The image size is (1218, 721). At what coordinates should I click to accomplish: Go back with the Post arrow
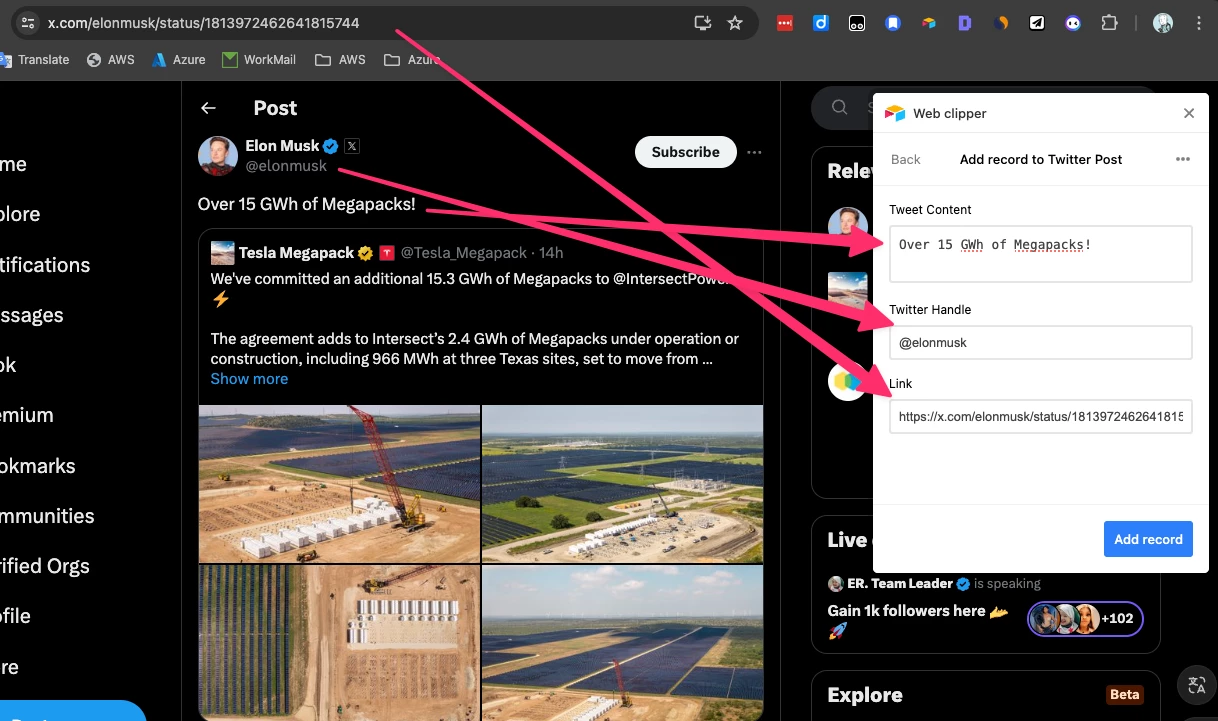coord(208,108)
